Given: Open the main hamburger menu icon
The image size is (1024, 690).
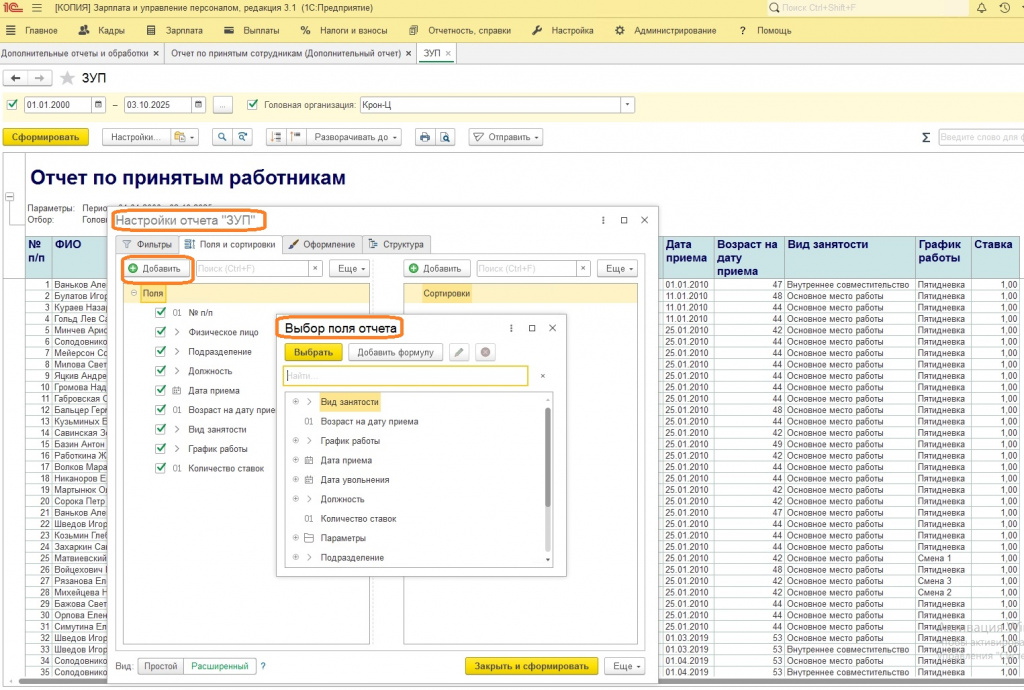Looking at the screenshot, I should coord(37,8).
